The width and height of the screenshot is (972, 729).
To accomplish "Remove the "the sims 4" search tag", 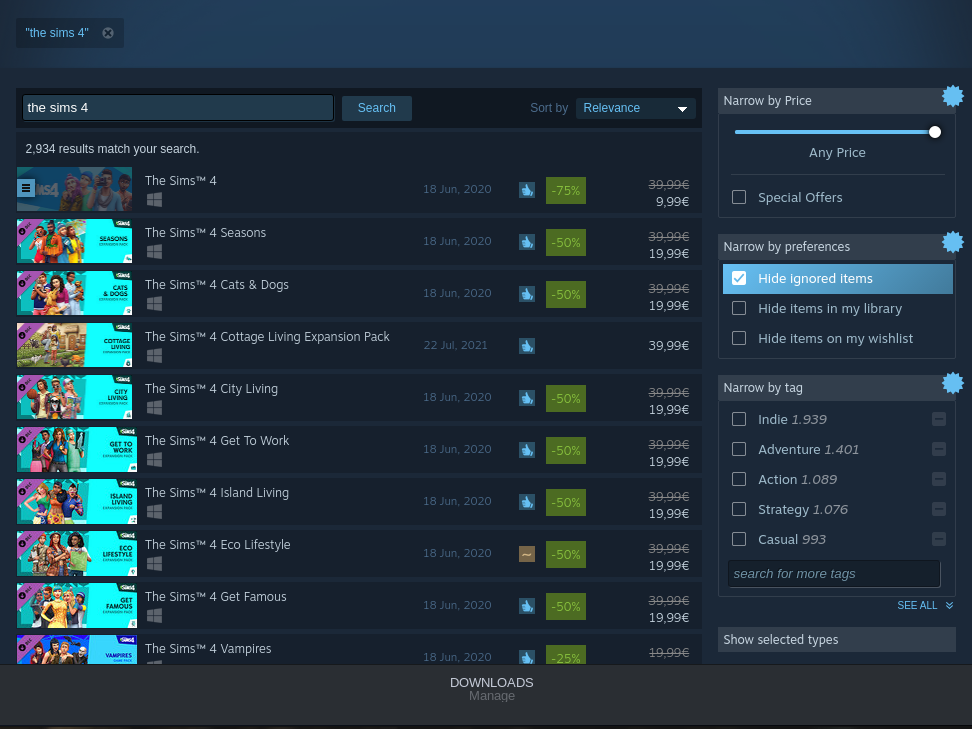I will point(108,33).
